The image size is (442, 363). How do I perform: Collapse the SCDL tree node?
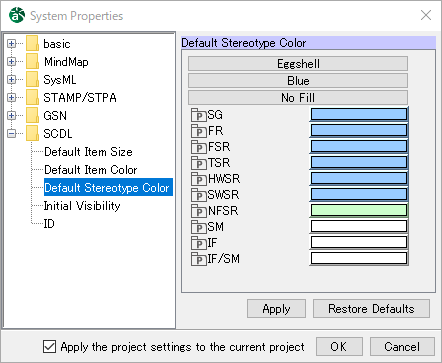point(11,134)
